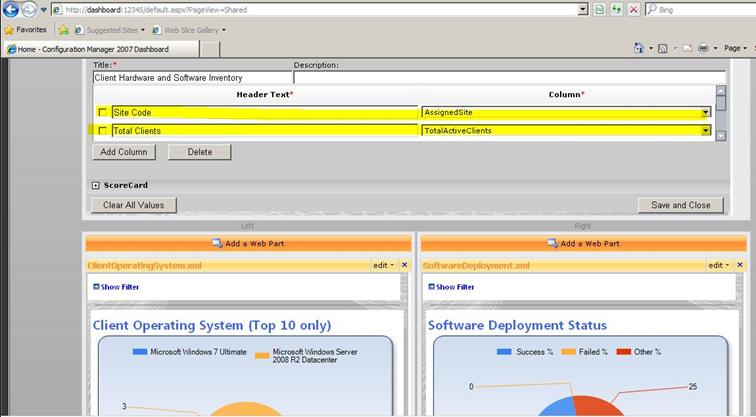Open a new blank browser tab
Viewport: 756px width, 417px height.
210,49
